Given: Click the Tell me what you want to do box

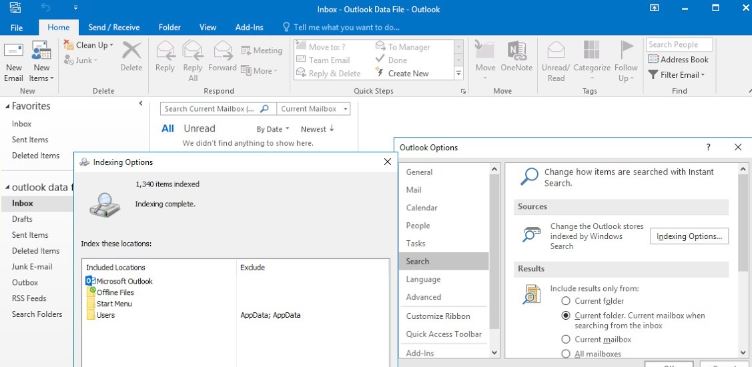Looking at the screenshot, I should coord(341,27).
